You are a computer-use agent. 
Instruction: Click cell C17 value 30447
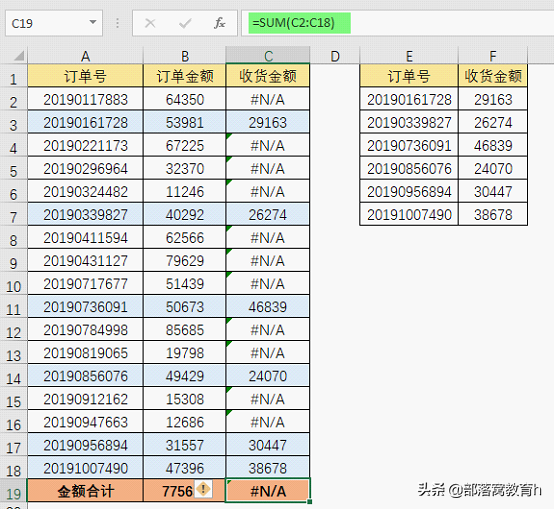[268, 445]
